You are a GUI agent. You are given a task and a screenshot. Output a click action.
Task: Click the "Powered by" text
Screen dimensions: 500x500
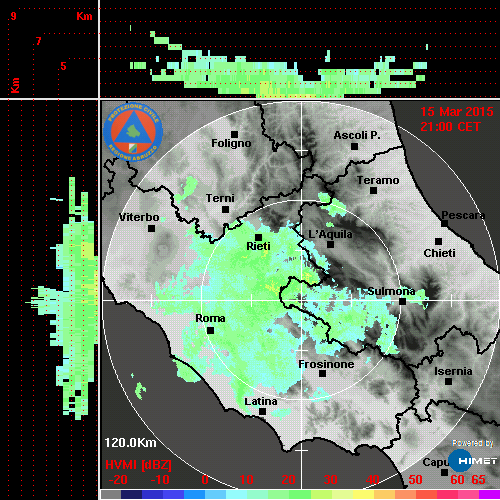[x=473, y=443]
